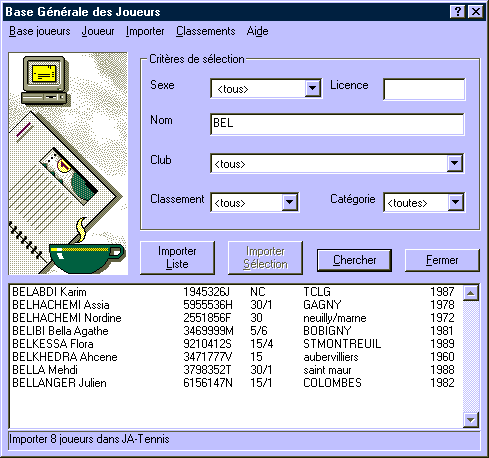
Task: Expand the Sexe dropdown
Action: 312,88
